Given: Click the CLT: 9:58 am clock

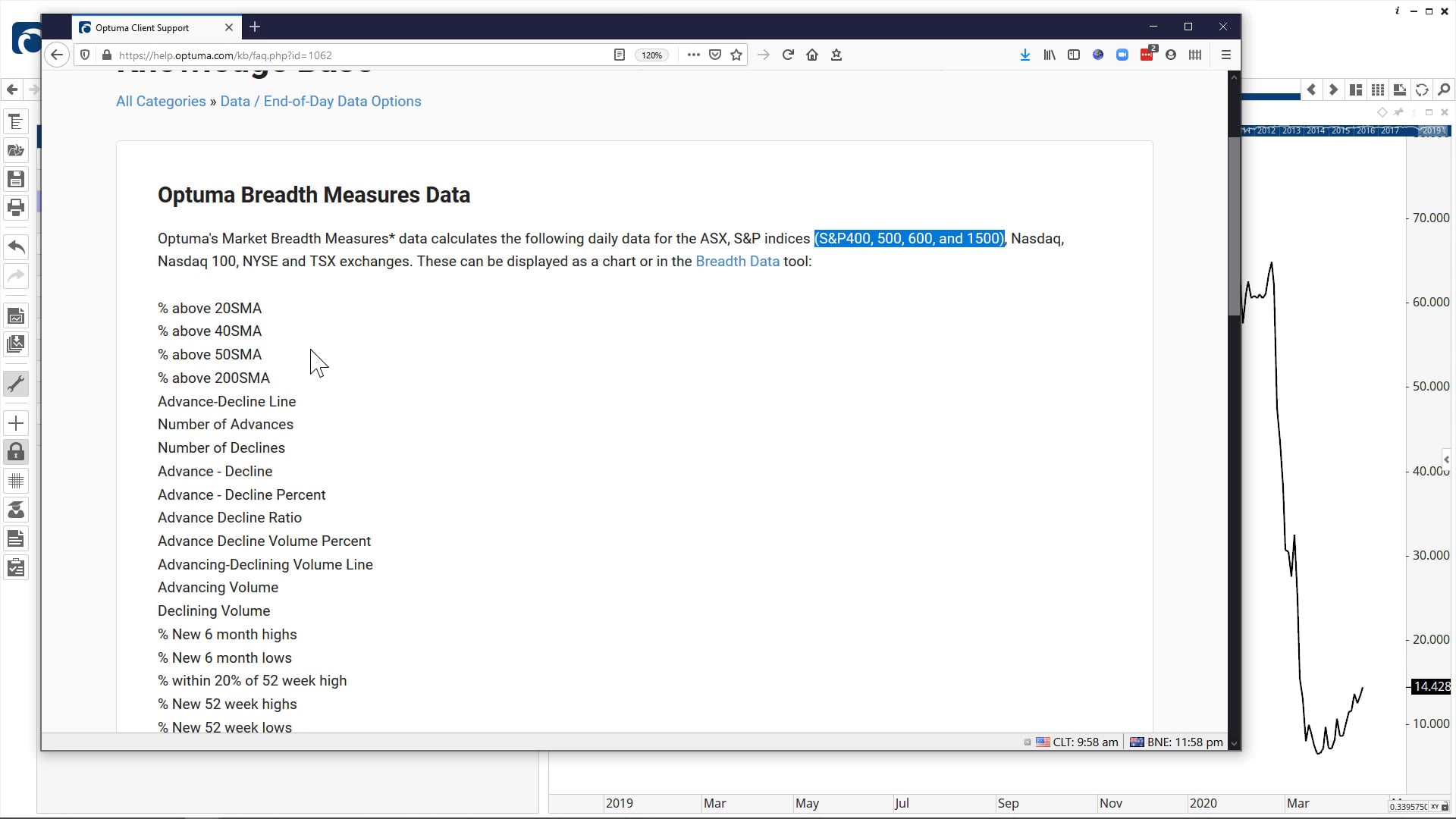Looking at the screenshot, I should pyautogui.click(x=1077, y=742).
